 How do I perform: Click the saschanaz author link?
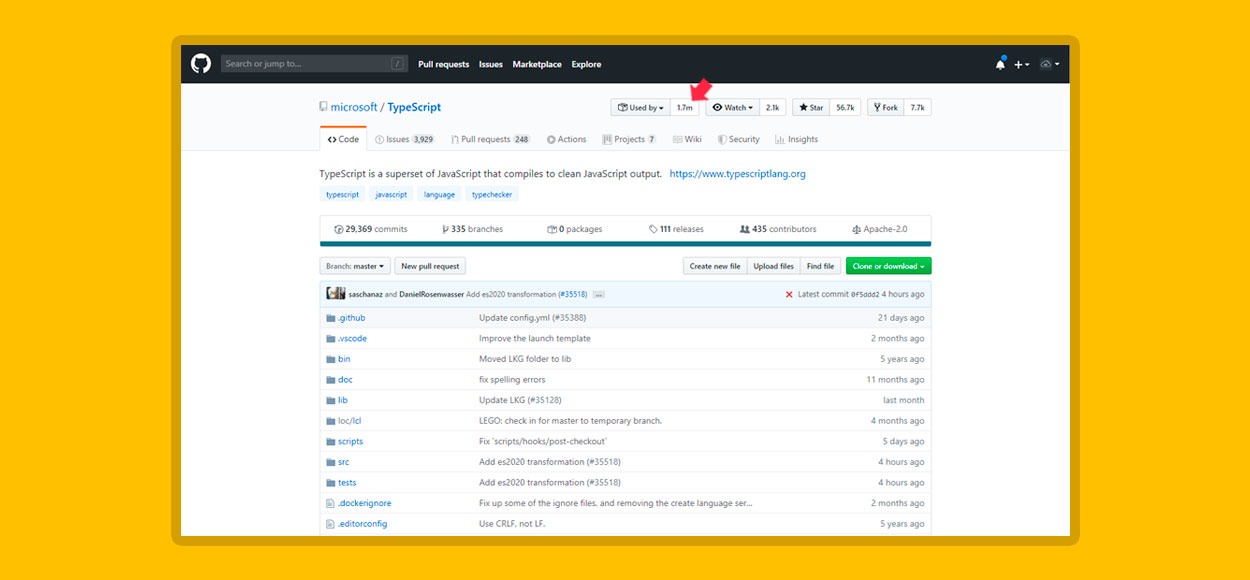(x=367, y=294)
